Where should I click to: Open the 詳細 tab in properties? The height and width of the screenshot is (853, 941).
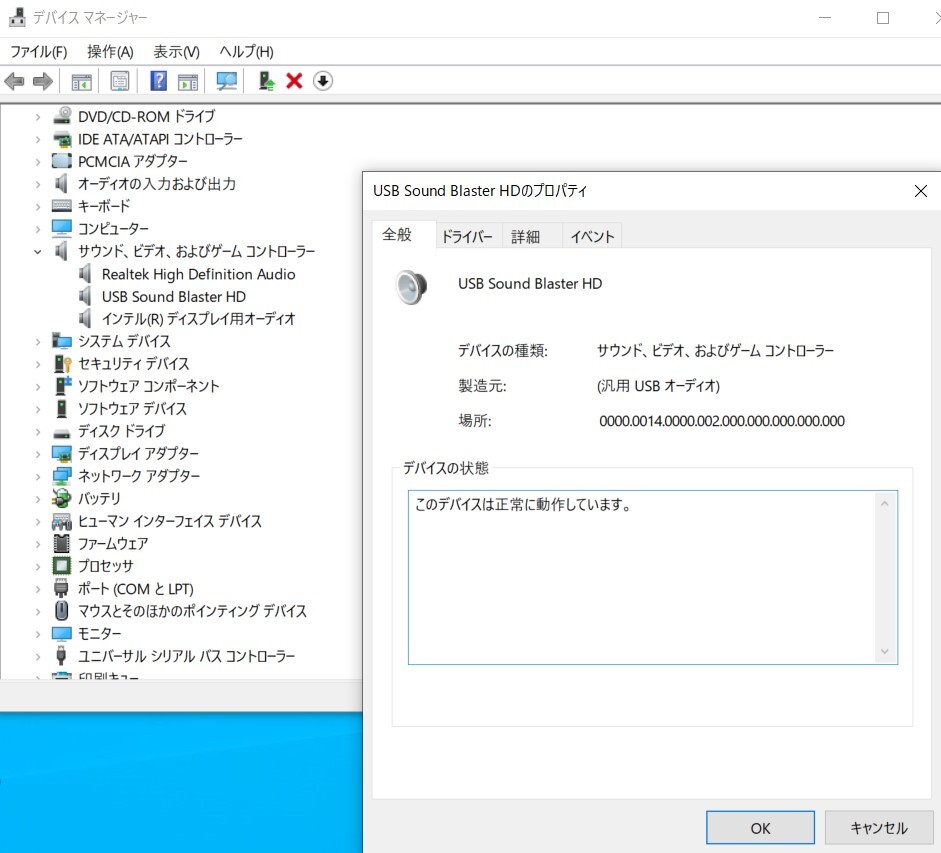click(525, 237)
